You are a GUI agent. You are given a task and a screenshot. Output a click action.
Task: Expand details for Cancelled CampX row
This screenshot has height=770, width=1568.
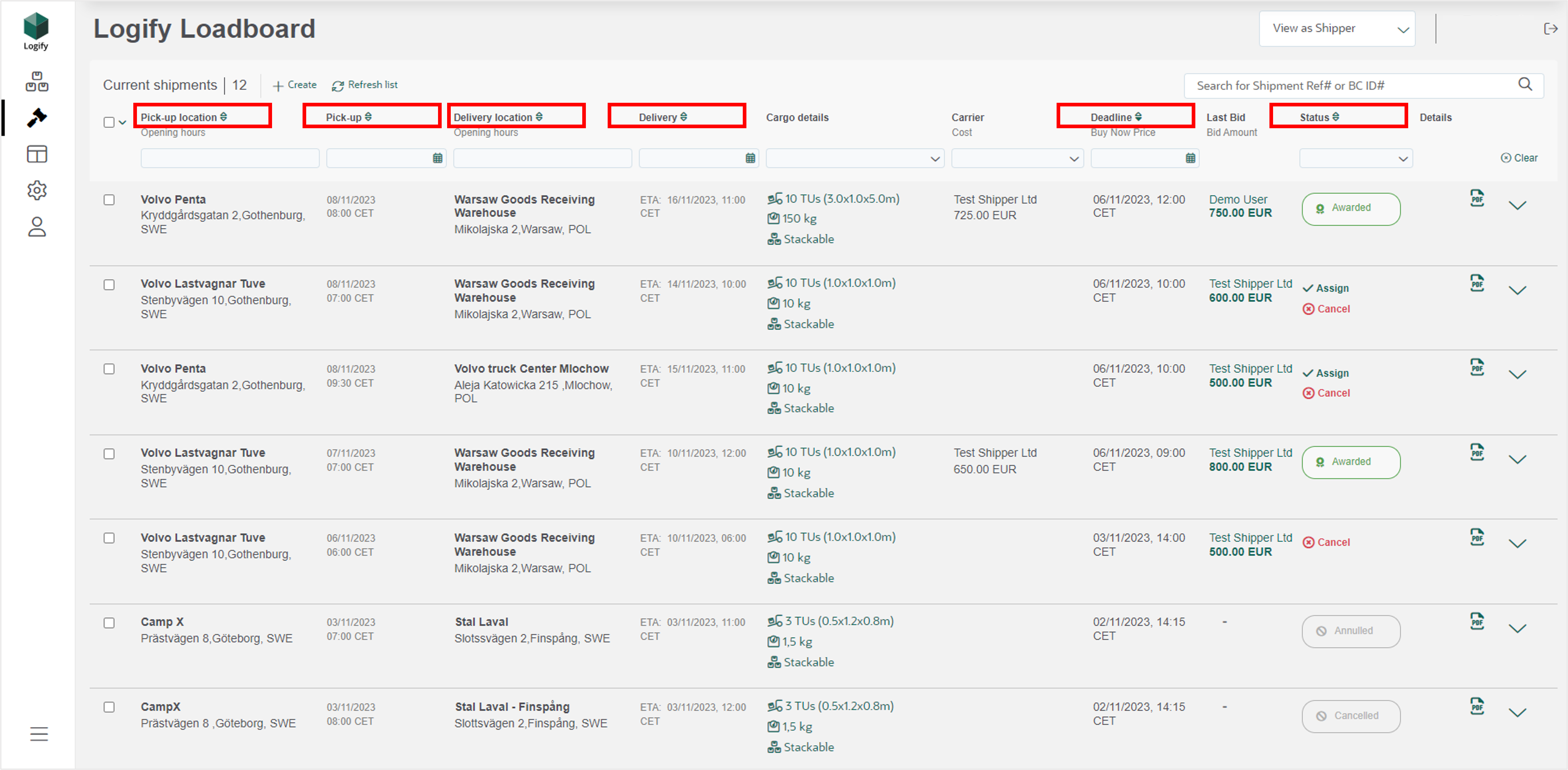[1518, 712]
